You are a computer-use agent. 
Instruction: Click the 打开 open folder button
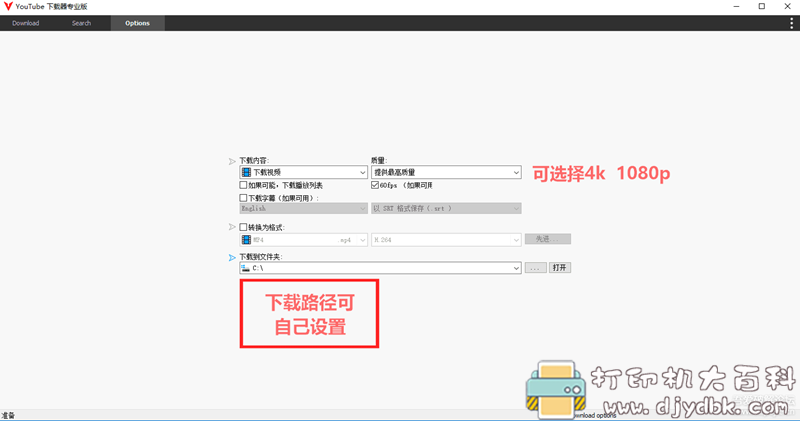(x=560, y=268)
